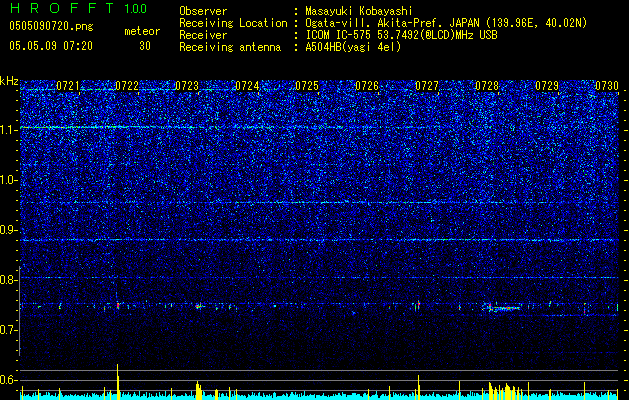Click the 1.0 frequency axis label
Image resolution: width=629 pixels, height=400 pixels.
point(9,180)
